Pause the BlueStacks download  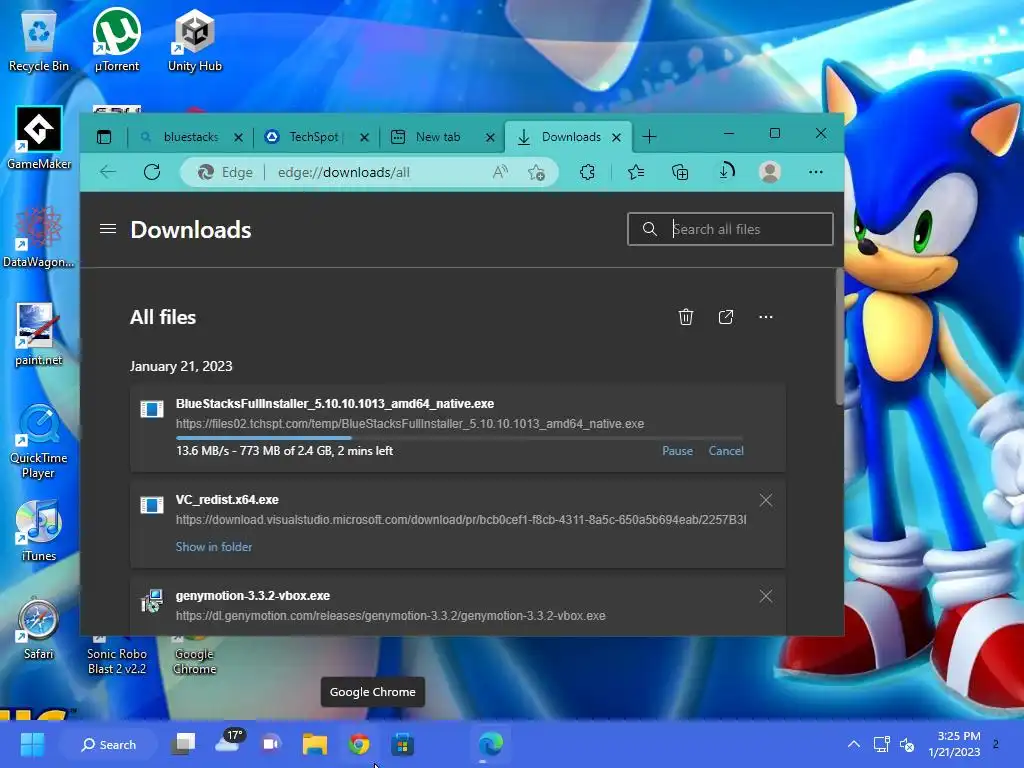[677, 451]
